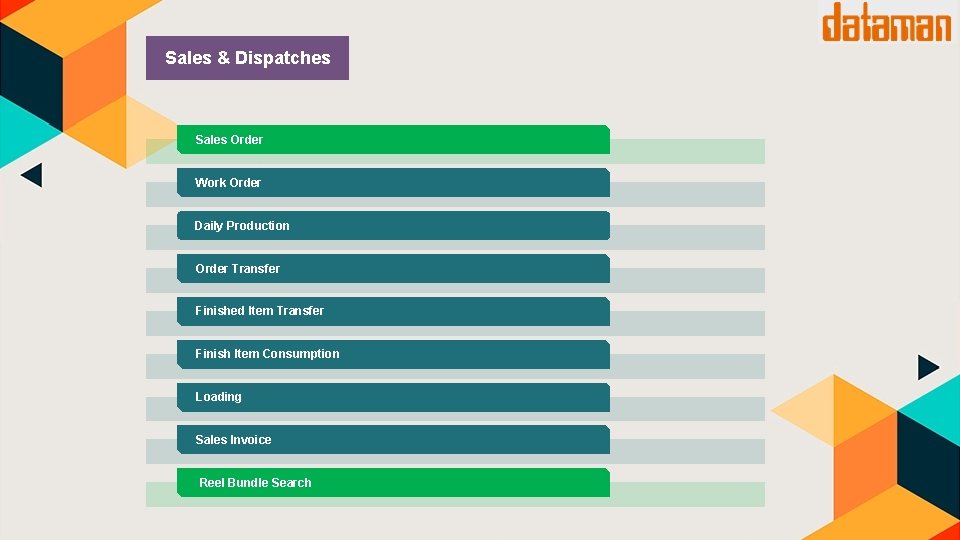Click pale green strip right of Reel Bundle Search
Image resolution: width=960 pixels, height=540 pixels.
coord(687,494)
